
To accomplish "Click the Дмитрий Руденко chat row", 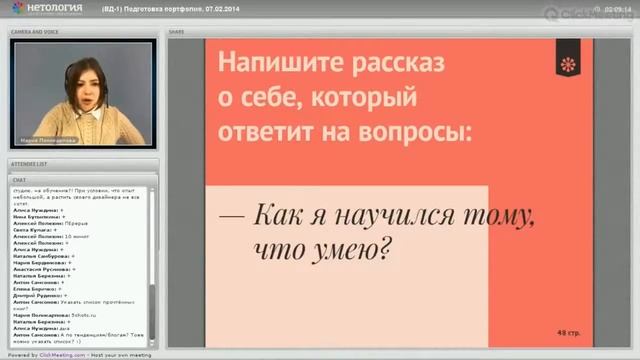I will tap(40, 296).
